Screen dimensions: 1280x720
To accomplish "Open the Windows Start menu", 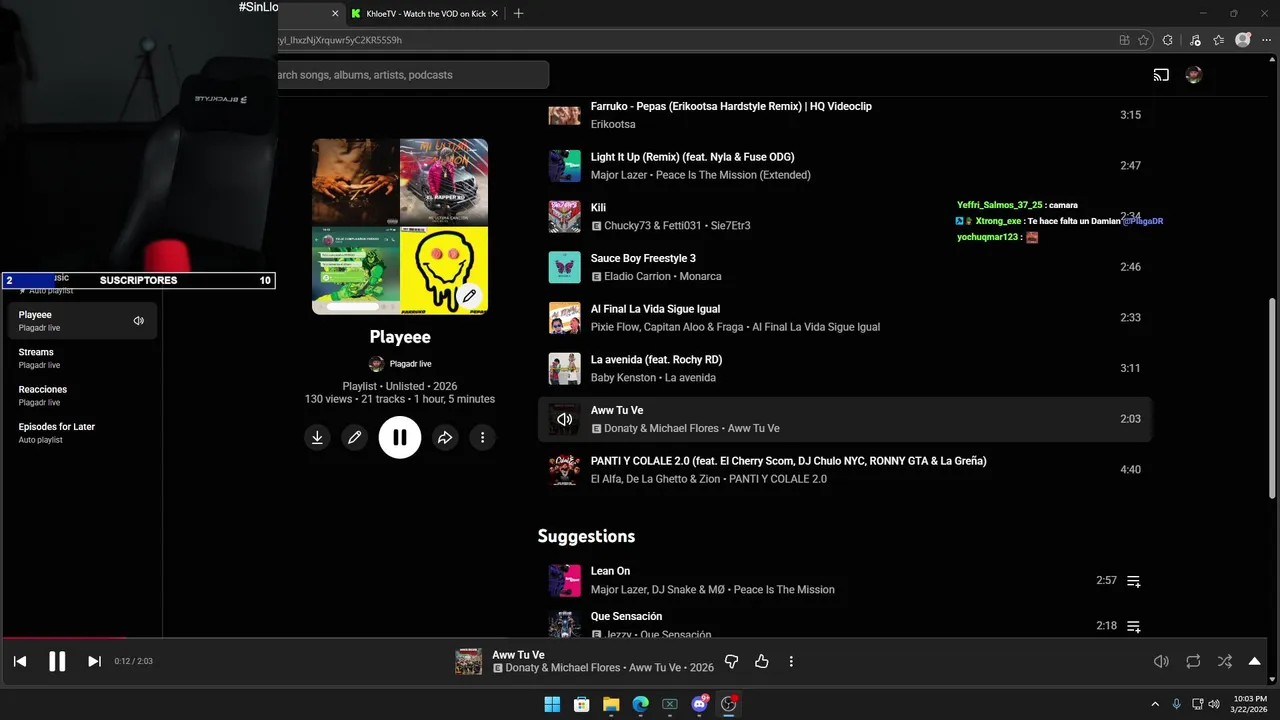I will tap(552, 704).
